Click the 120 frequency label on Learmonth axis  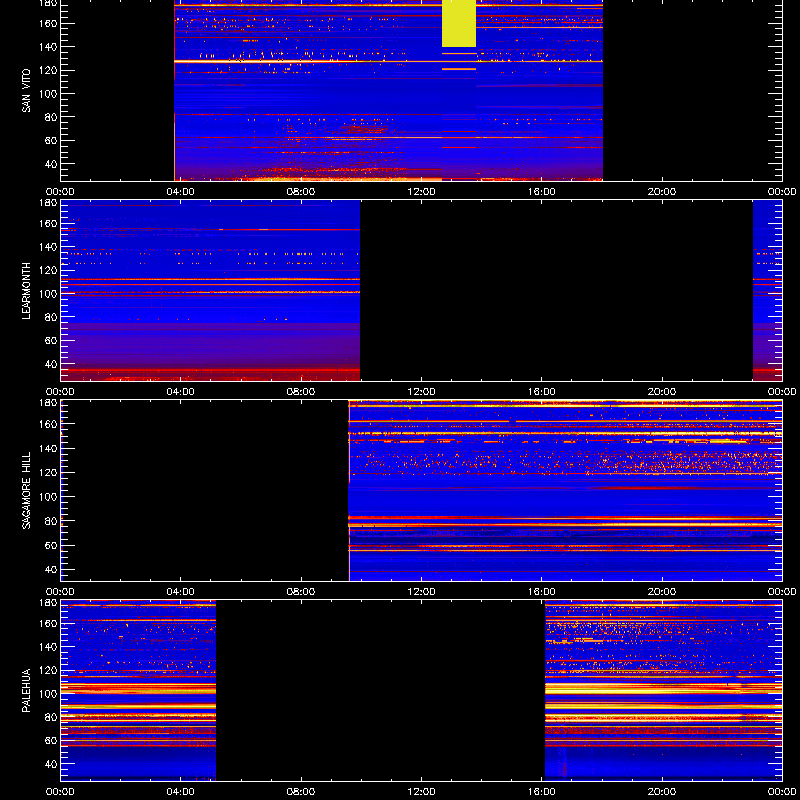[x=50, y=270]
